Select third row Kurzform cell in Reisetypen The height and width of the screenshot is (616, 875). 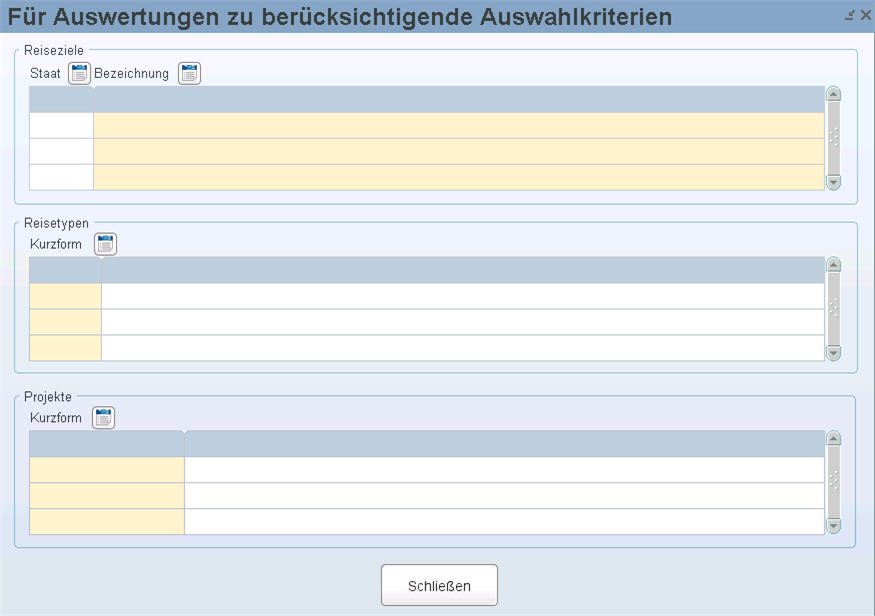click(x=65, y=348)
